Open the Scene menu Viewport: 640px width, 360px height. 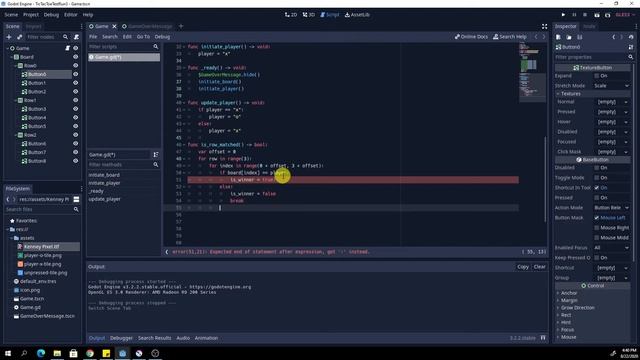(x=11, y=15)
